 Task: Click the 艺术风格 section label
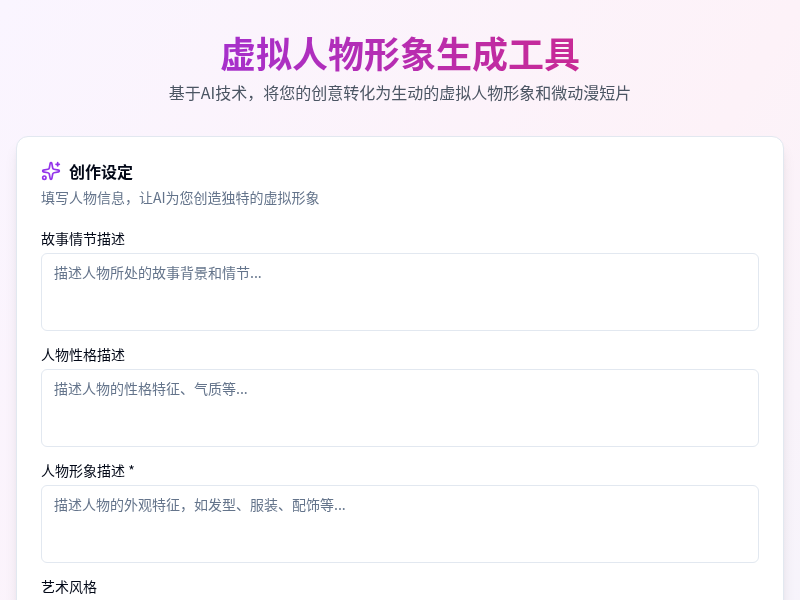pos(68,588)
